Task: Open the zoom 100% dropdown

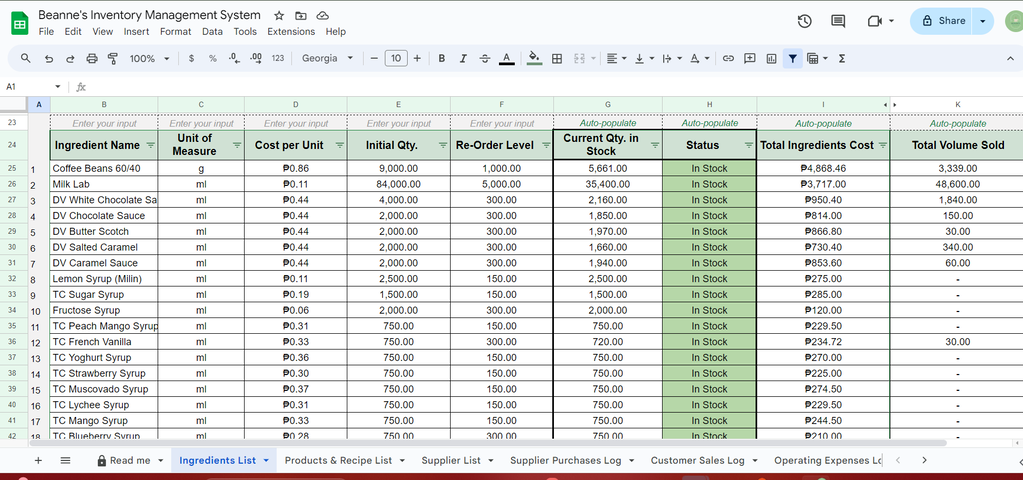Action: (x=149, y=59)
